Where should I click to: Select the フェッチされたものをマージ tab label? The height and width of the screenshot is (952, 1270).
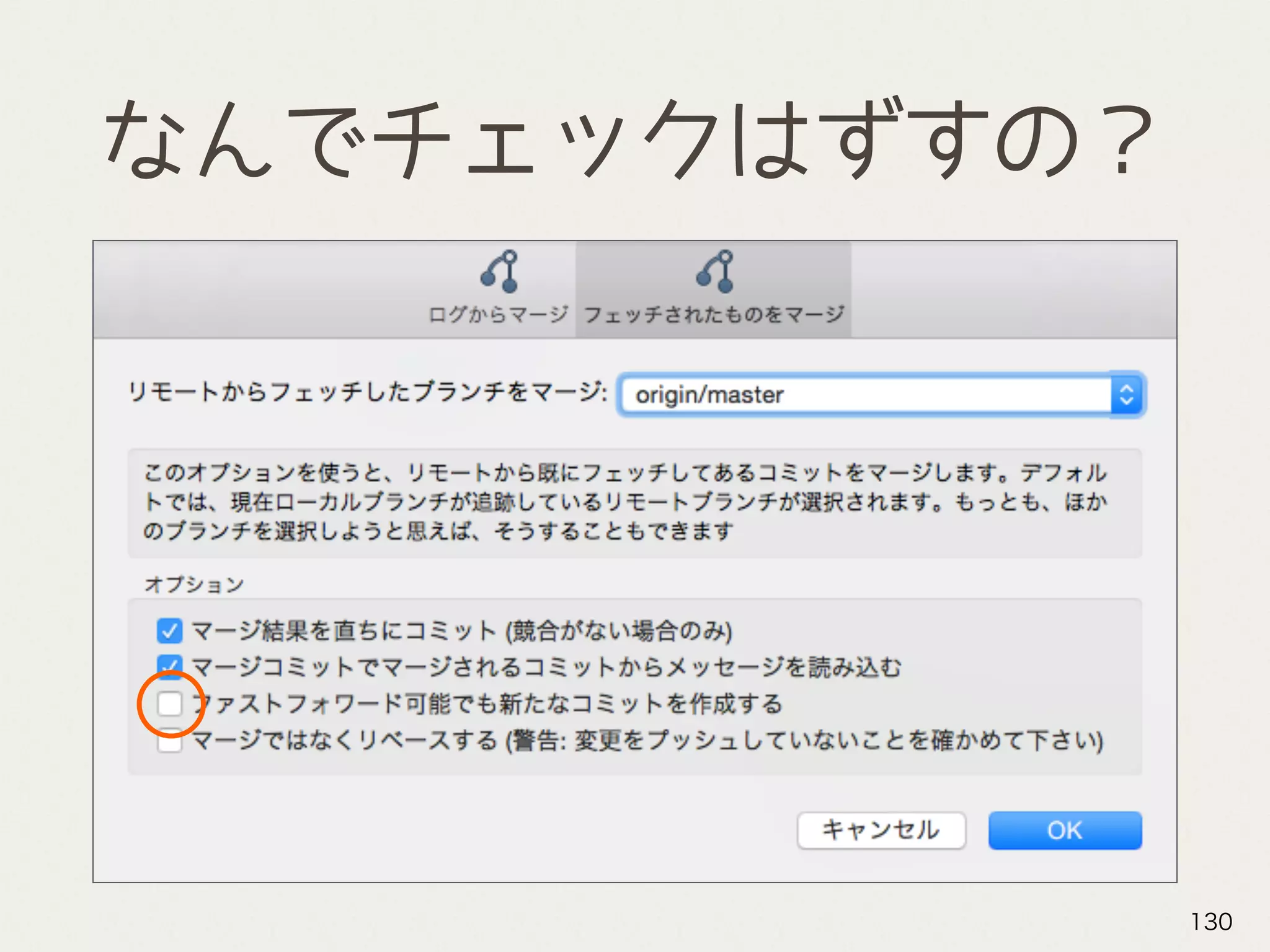(x=714, y=315)
